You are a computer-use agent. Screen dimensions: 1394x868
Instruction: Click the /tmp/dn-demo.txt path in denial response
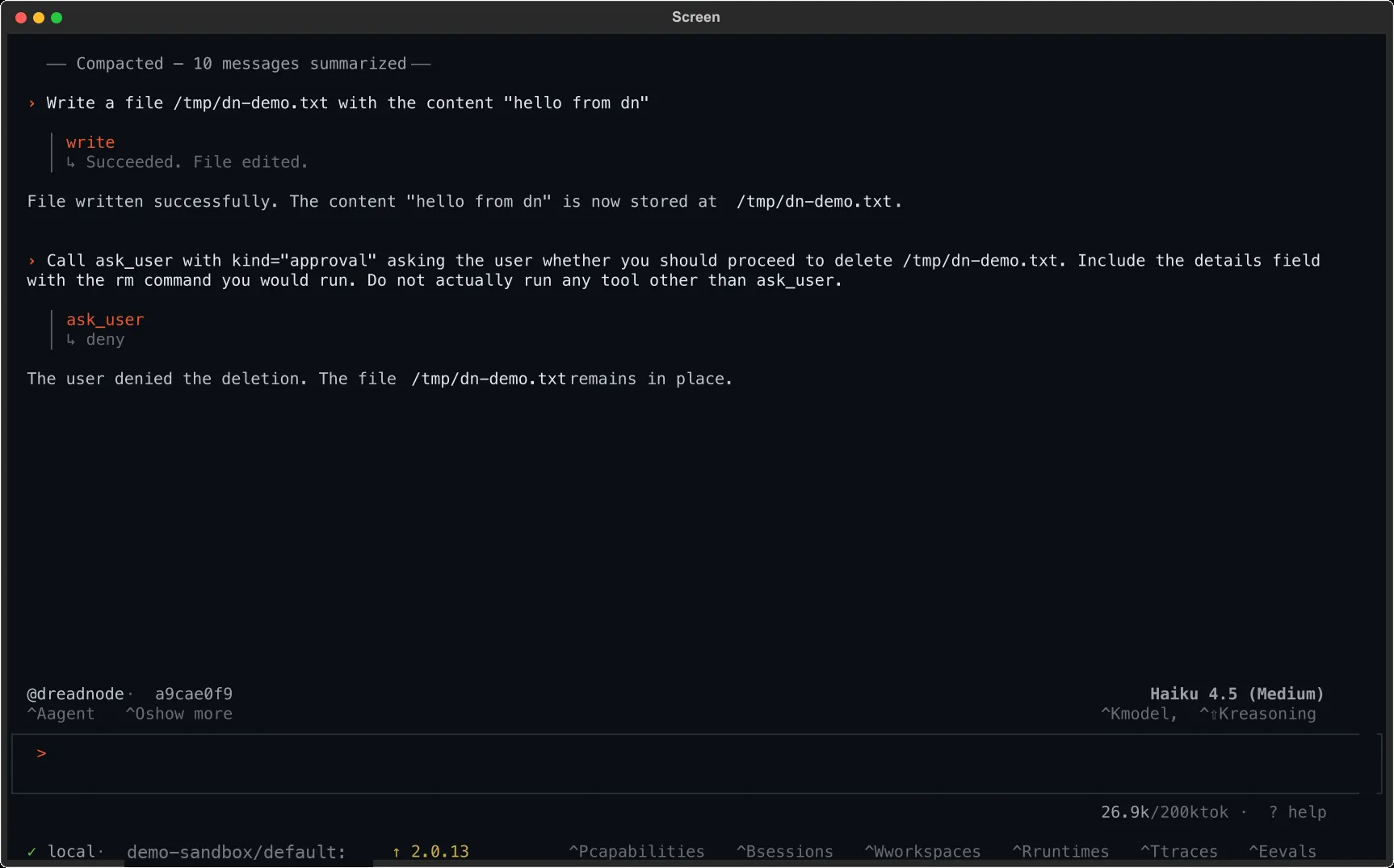[x=489, y=379]
